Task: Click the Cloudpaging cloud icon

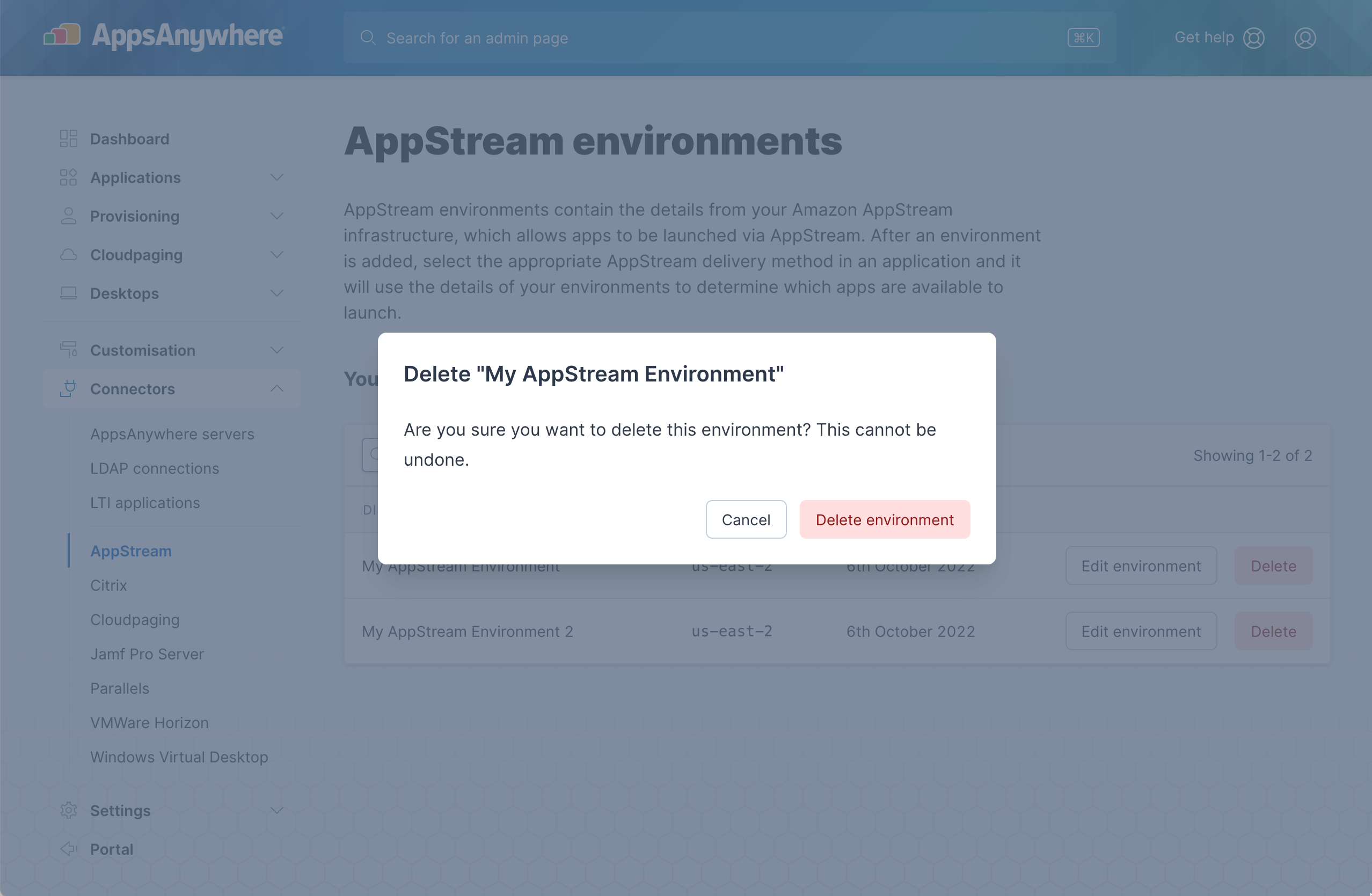Action: click(x=68, y=255)
